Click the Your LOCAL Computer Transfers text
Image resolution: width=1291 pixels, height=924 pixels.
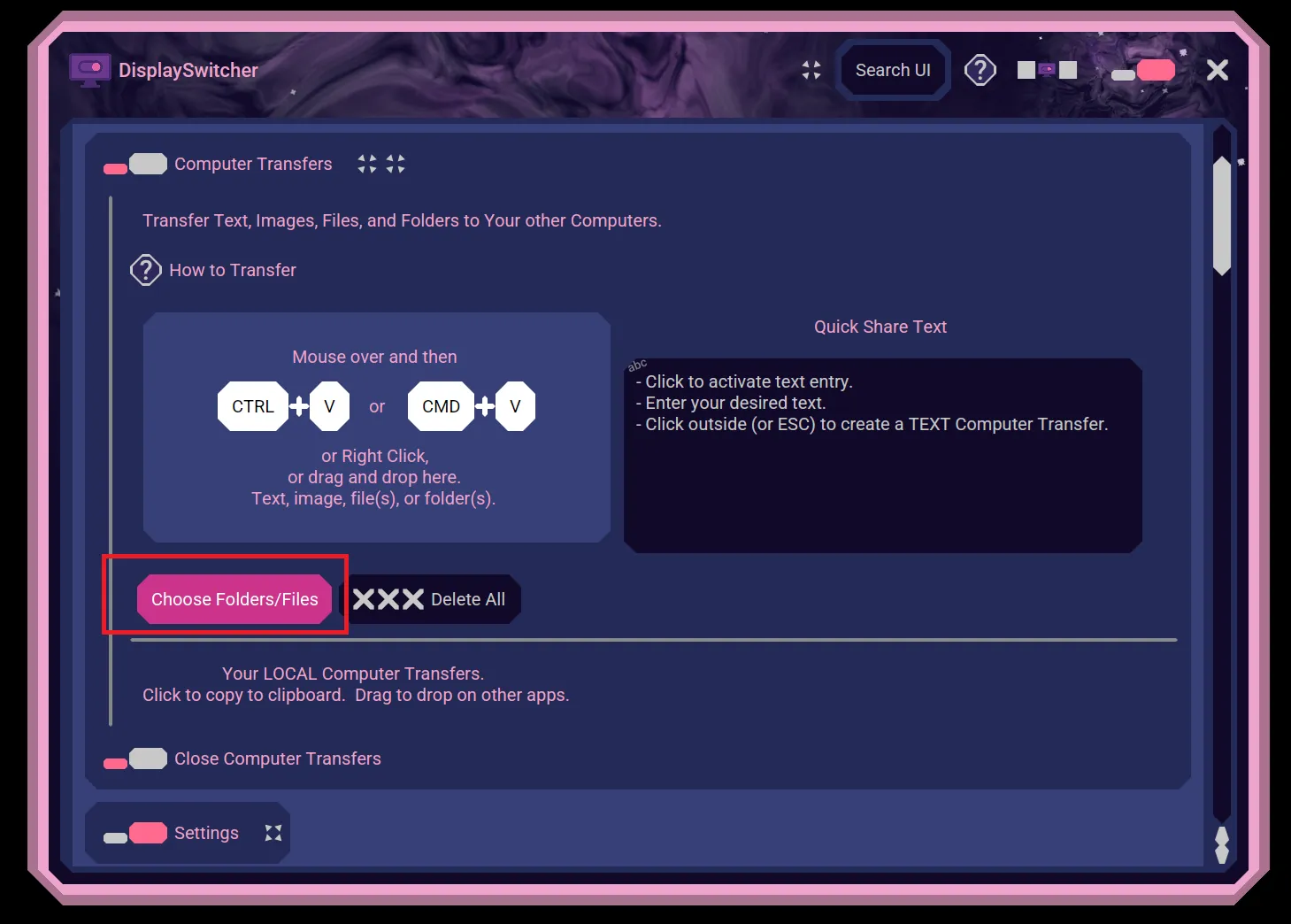[353, 674]
